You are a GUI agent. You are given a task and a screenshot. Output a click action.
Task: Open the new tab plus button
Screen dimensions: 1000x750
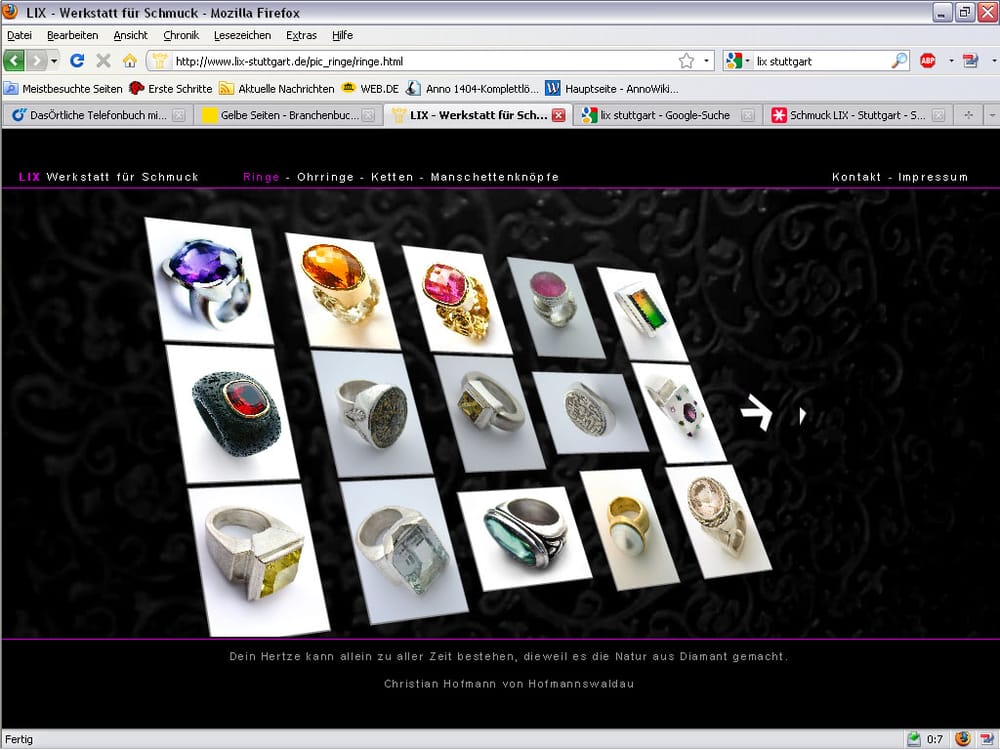(967, 115)
